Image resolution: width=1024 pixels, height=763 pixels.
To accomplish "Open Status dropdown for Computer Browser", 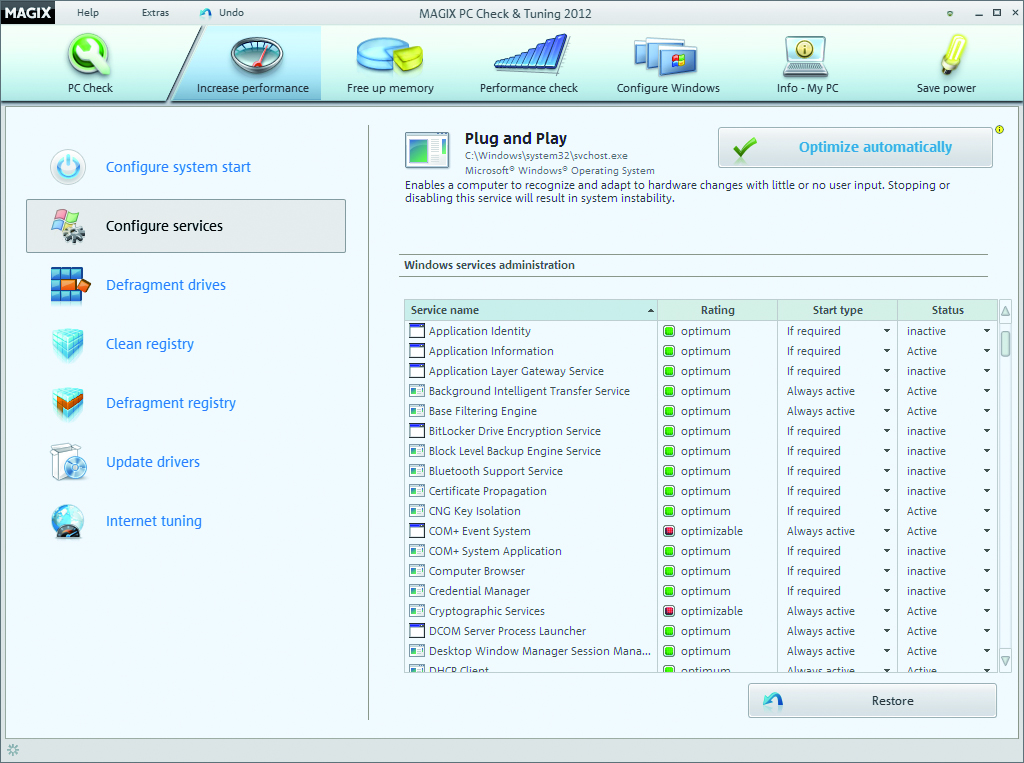I will pyautogui.click(x=987, y=571).
